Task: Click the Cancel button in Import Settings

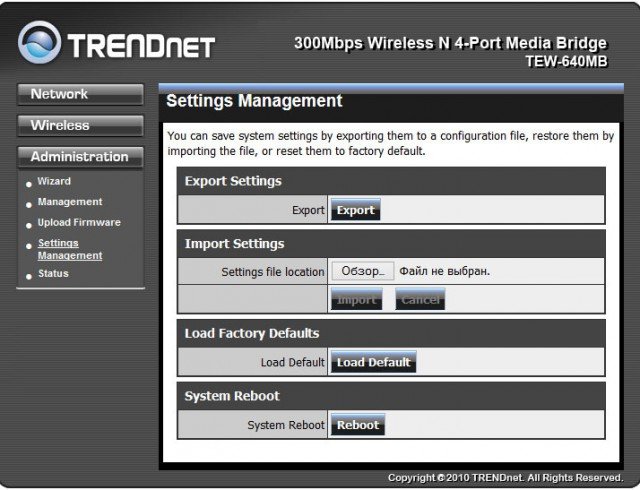Action: (x=420, y=299)
